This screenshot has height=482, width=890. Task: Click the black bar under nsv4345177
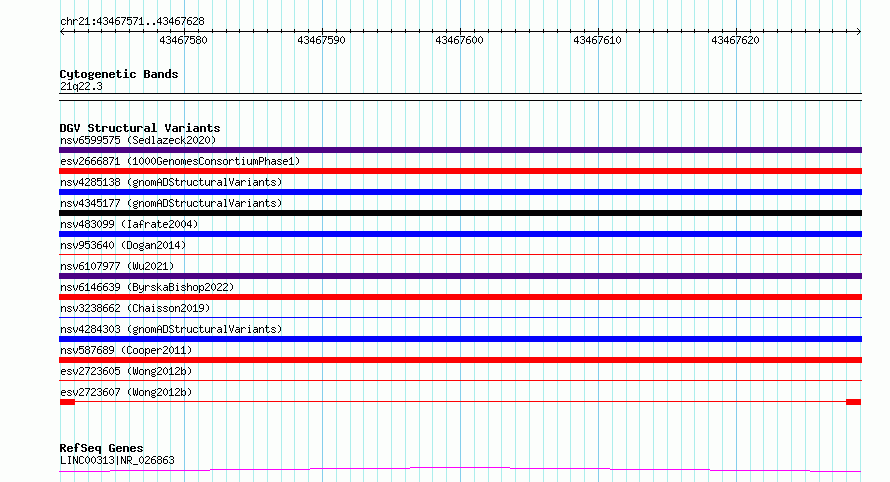pyautogui.click(x=460, y=213)
